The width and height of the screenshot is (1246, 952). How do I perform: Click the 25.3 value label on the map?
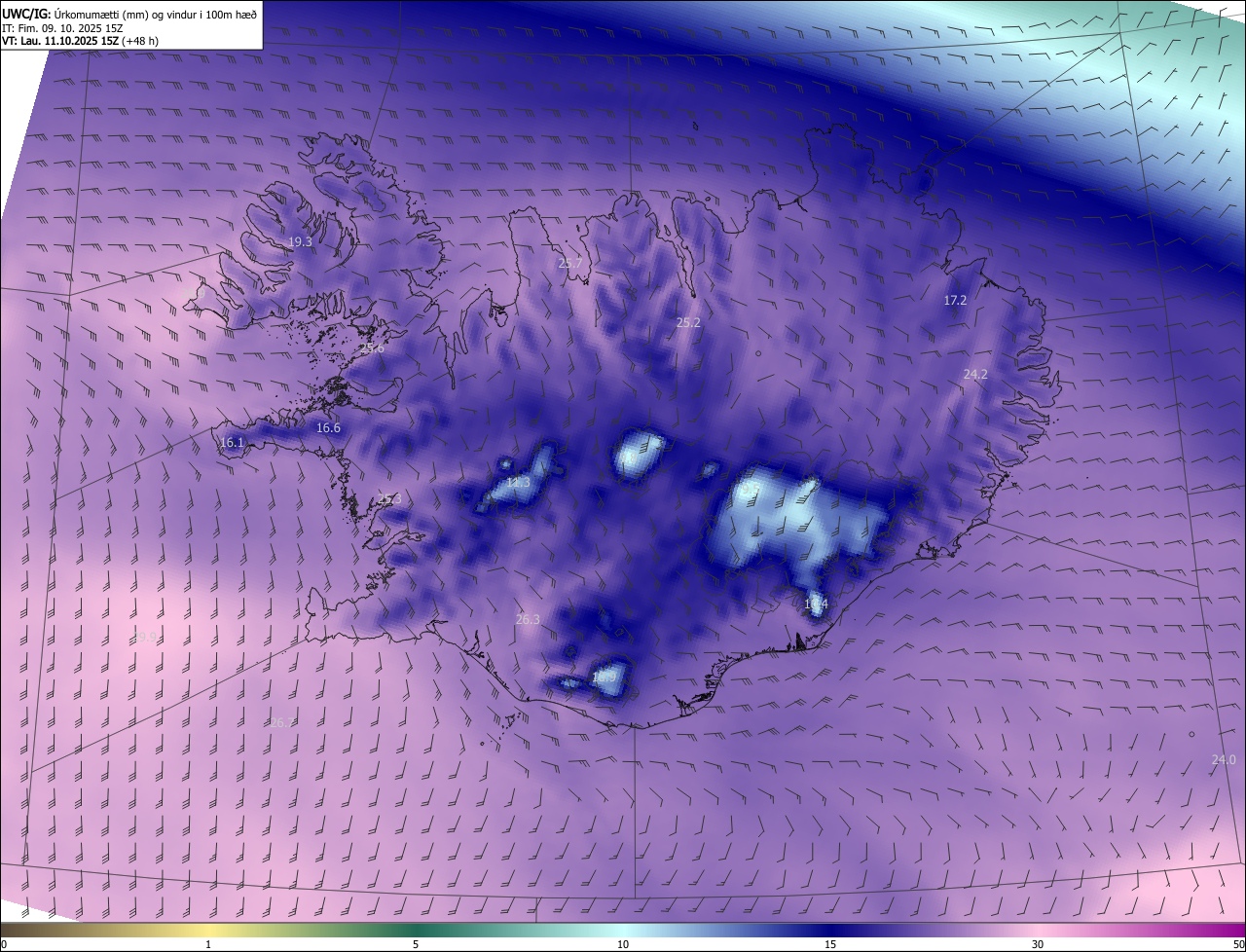pyautogui.click(x=389, y=498)
